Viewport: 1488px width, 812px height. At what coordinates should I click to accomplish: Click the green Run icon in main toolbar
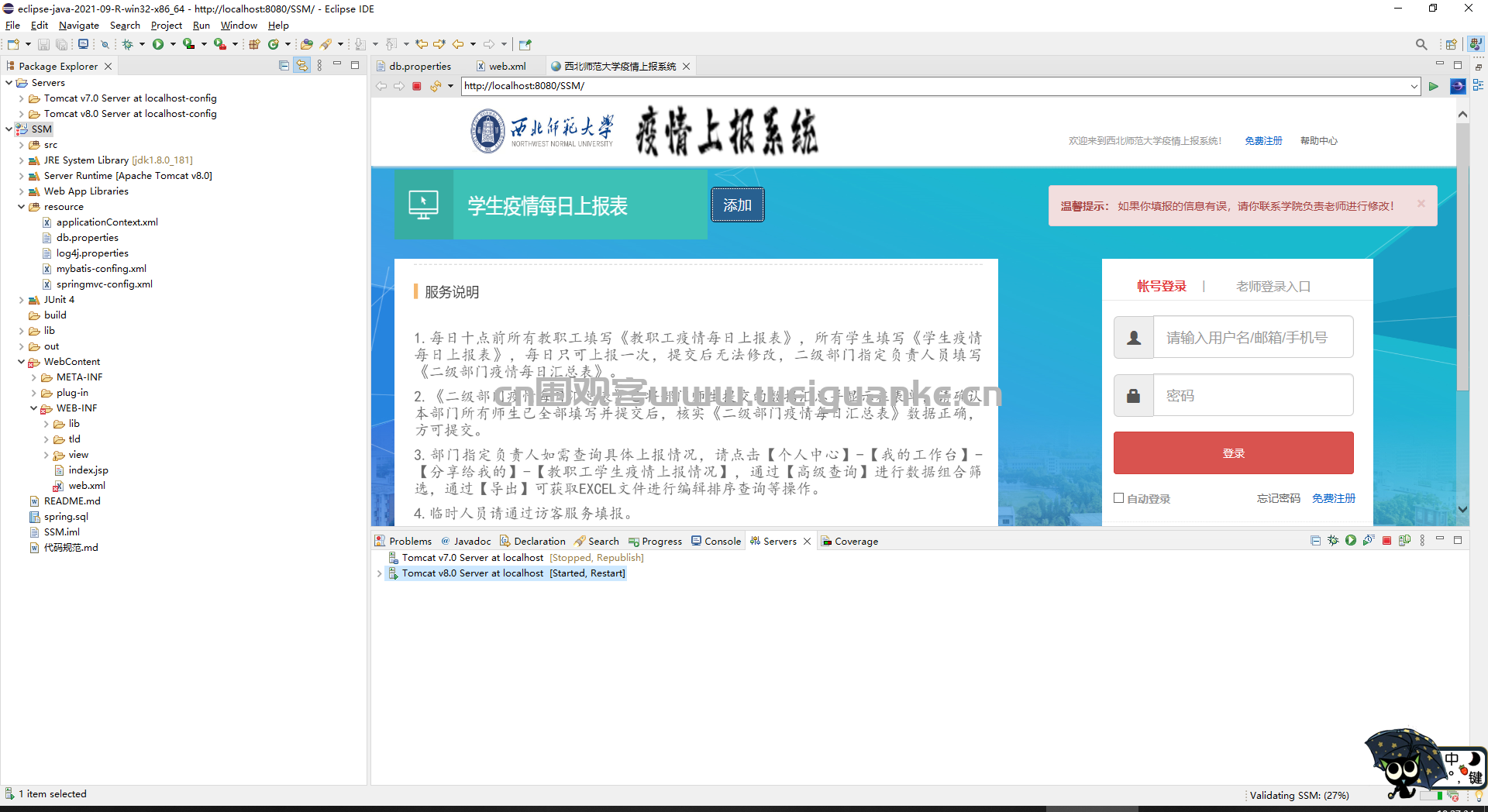[x=158, y=44]
